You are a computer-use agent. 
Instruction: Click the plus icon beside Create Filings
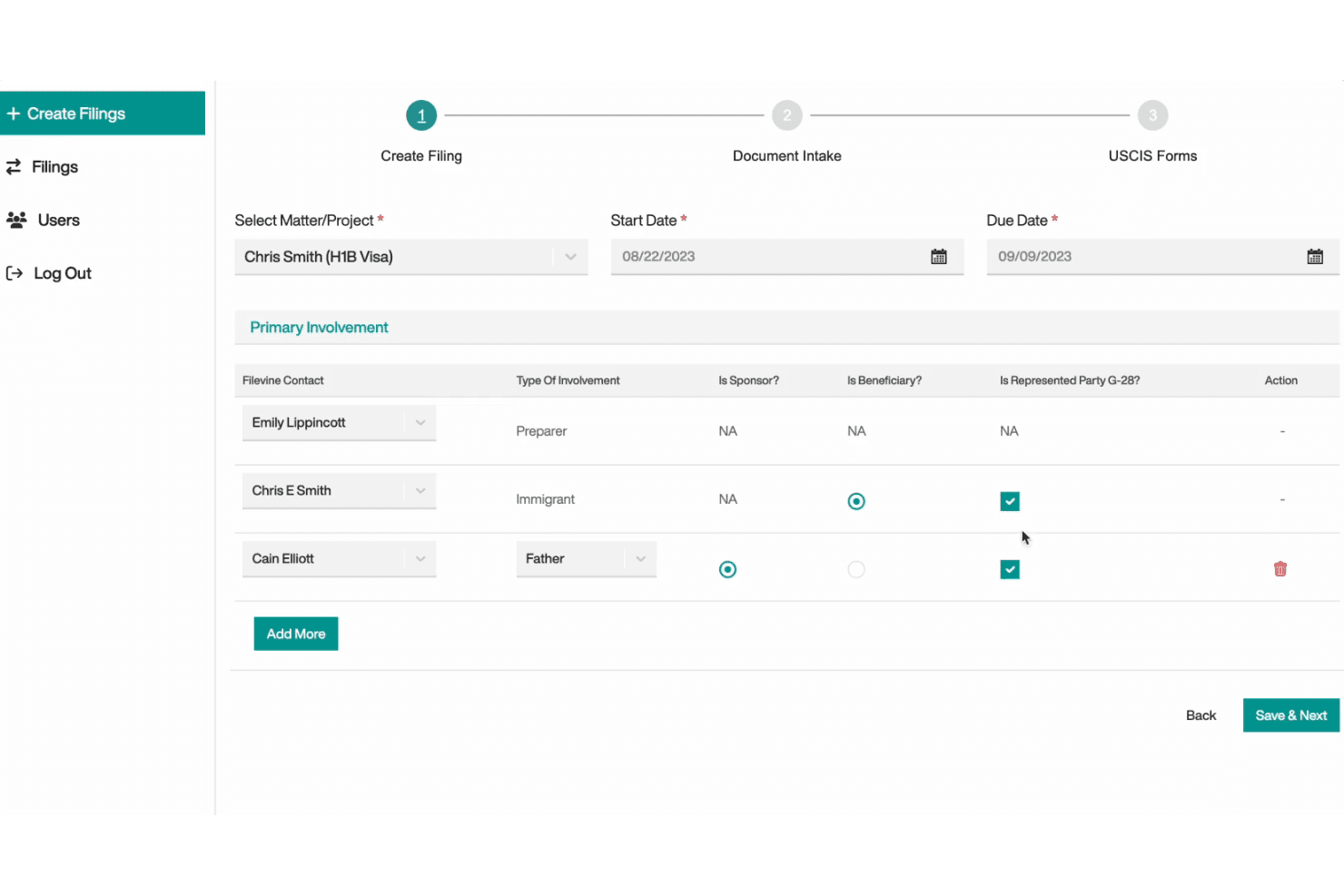(14, 113)
